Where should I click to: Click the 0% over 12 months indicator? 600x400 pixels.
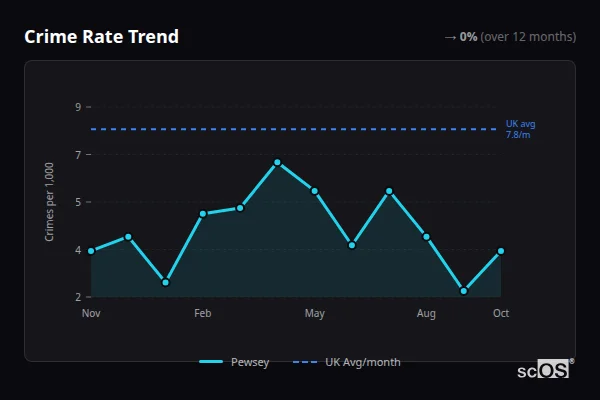[510, 37]
